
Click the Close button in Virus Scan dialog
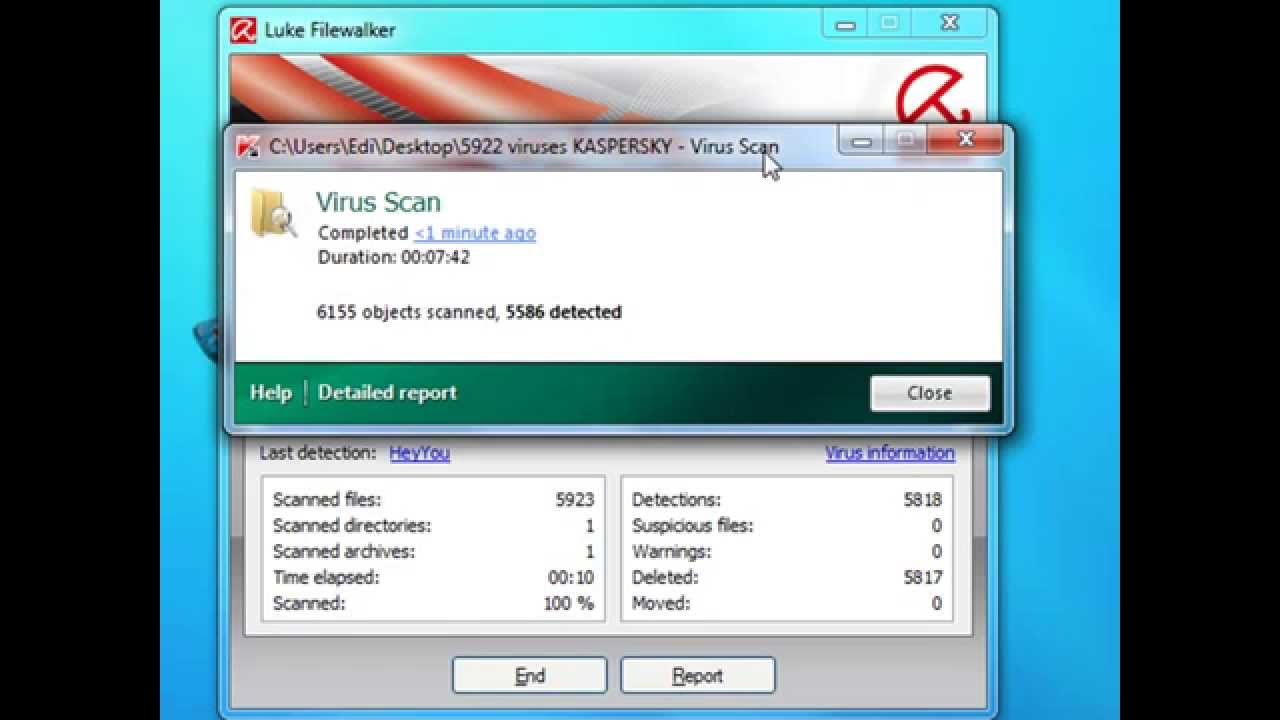[x=930, y=393]
